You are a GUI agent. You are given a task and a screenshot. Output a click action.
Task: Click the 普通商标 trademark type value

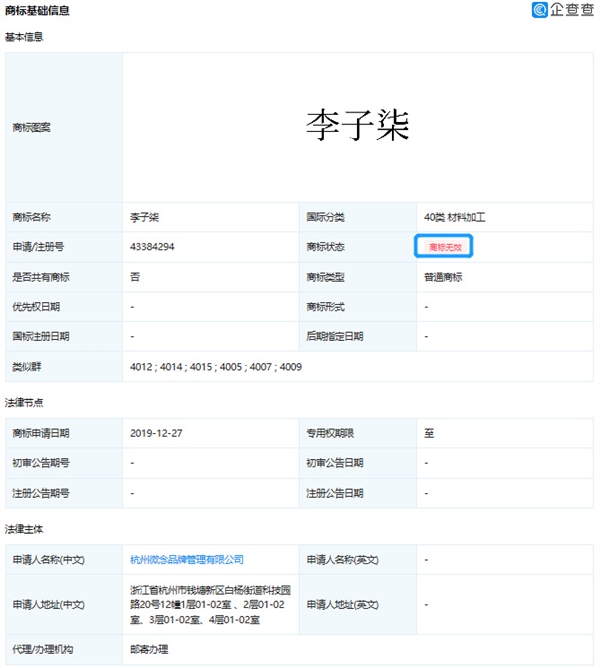click(443, 277)
